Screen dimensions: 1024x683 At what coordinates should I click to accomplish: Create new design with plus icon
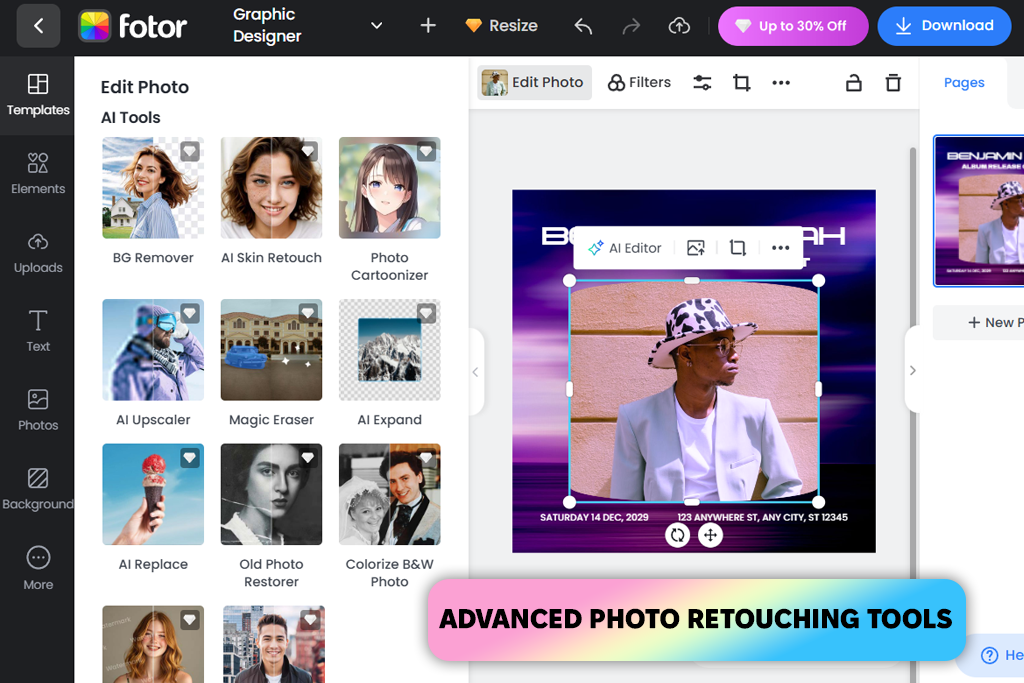tap(428, 25)
